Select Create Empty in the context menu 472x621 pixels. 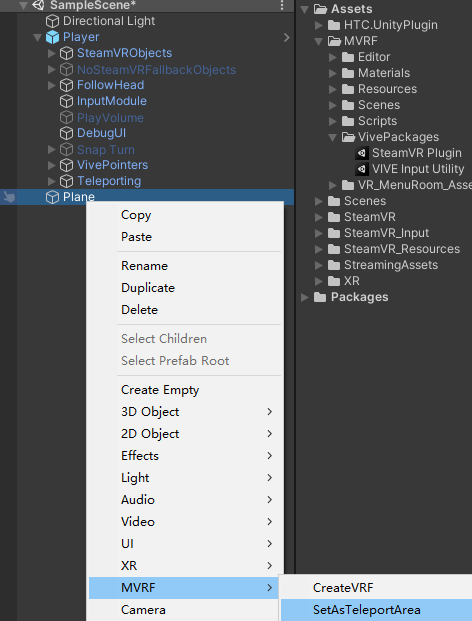160,390
